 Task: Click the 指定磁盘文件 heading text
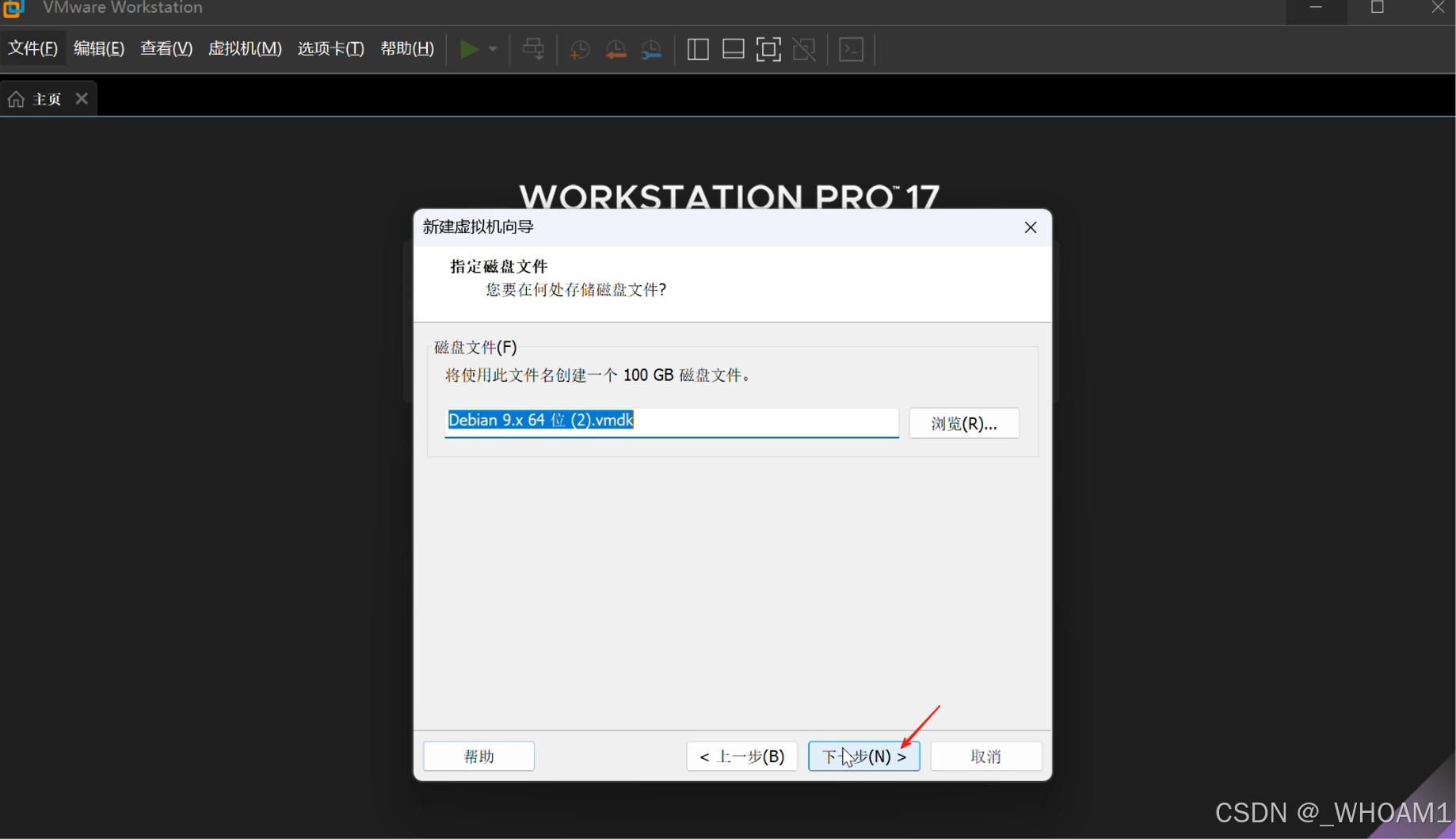click(499, 266)
